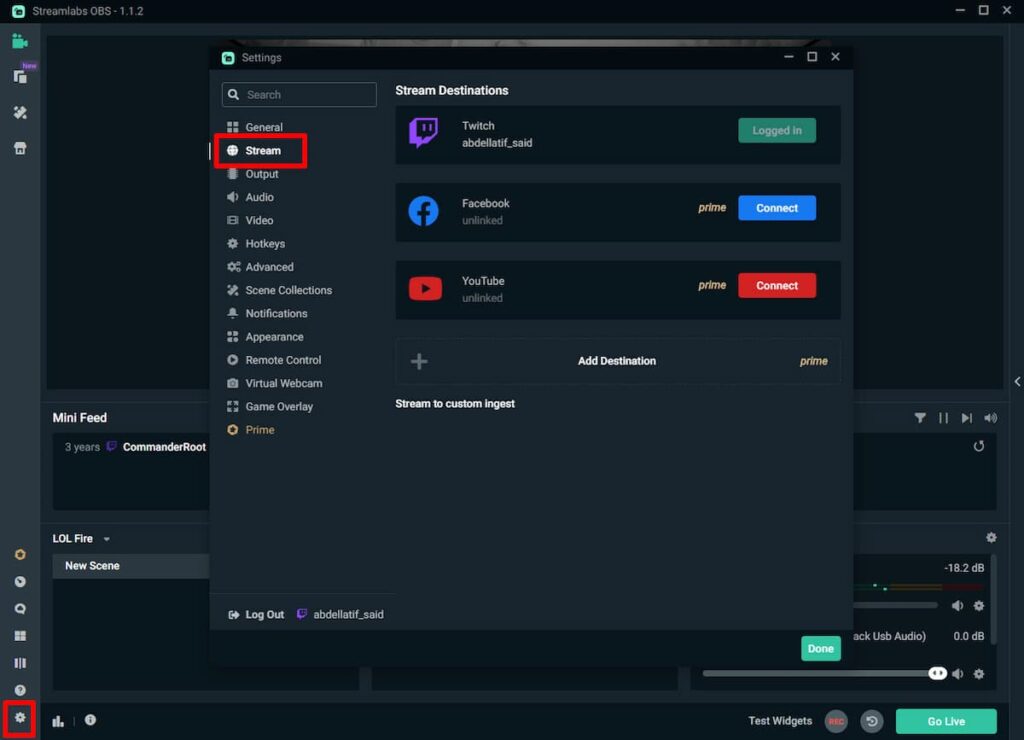Adjust the Usb Audio volume slider knob
This screenshot has width=1024, height=740.
pyautogui.click(x=937, y=673)
